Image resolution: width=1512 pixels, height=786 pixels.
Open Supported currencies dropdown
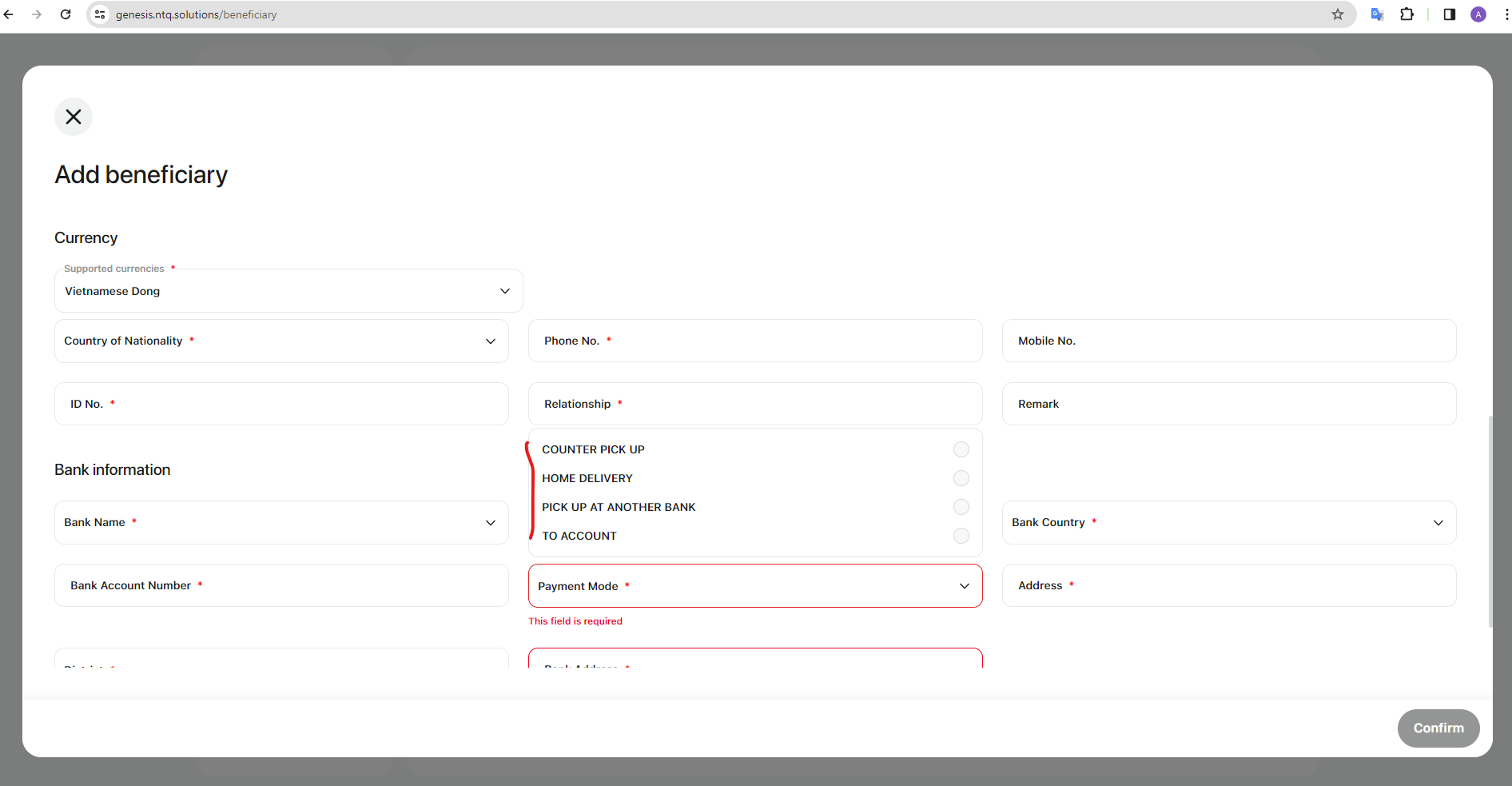(288, 291)
